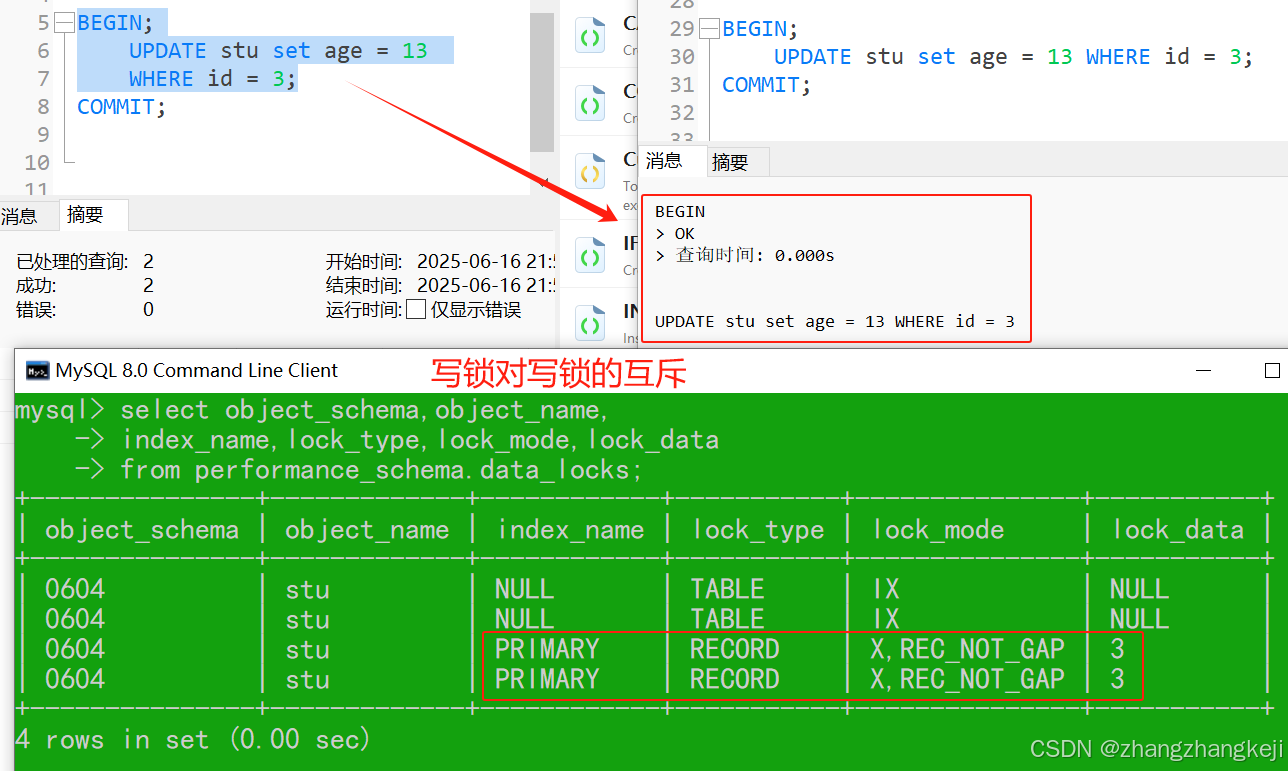Screen dimensions: 1288x771
Task: Click line number 32 in the right editor
Action: (x=682, y=113)
